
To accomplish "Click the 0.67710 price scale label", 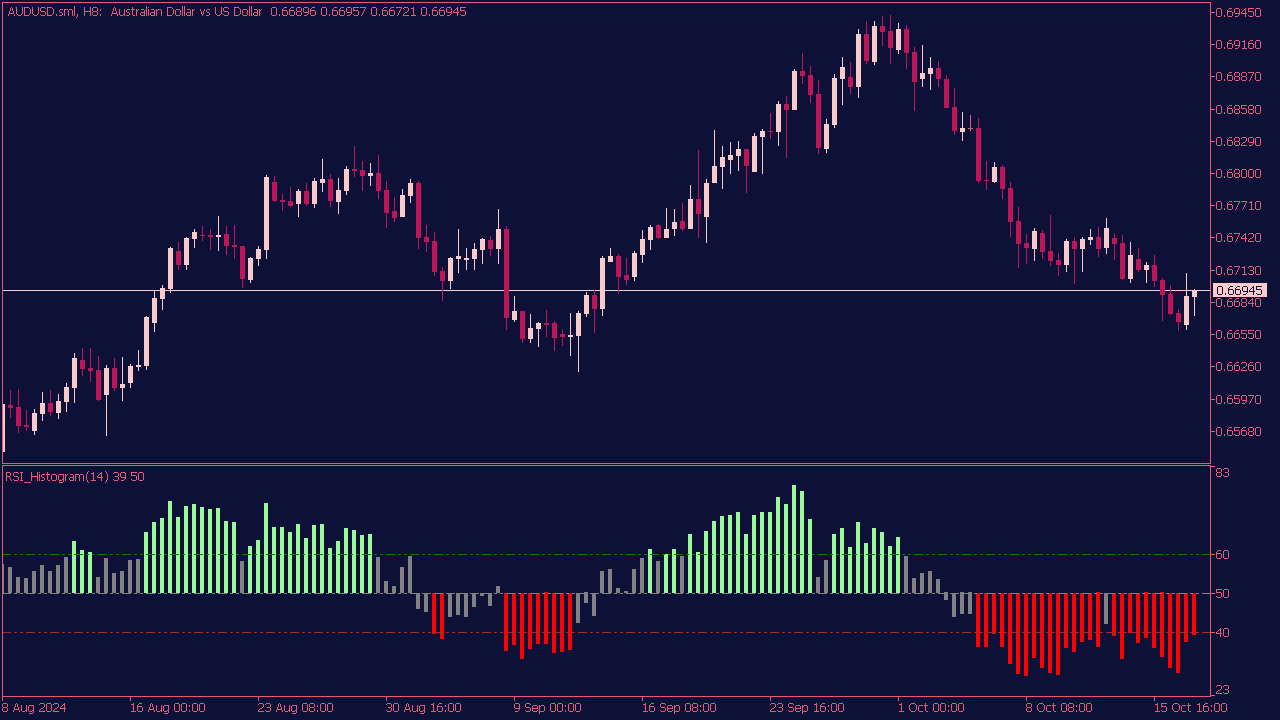I will click(x=1238, y=205).
